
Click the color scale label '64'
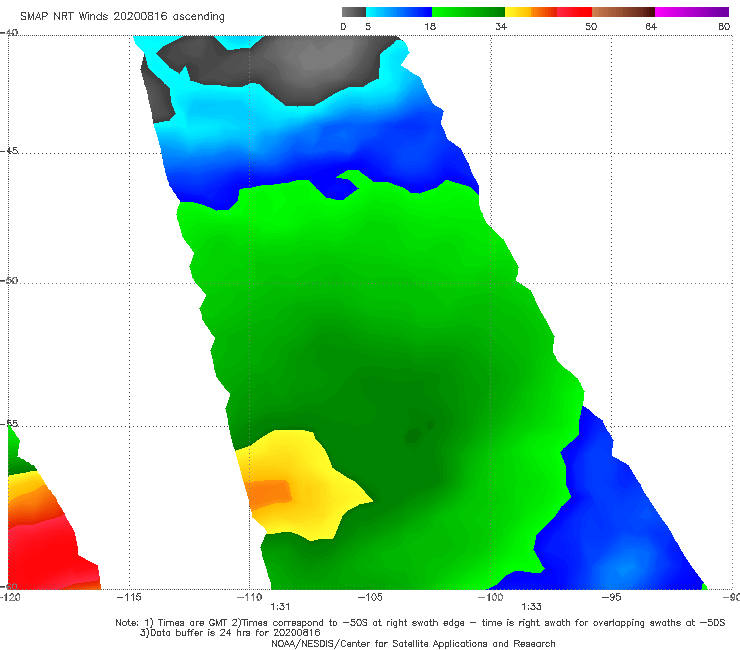pyautogui.click(x=651, y=26)
